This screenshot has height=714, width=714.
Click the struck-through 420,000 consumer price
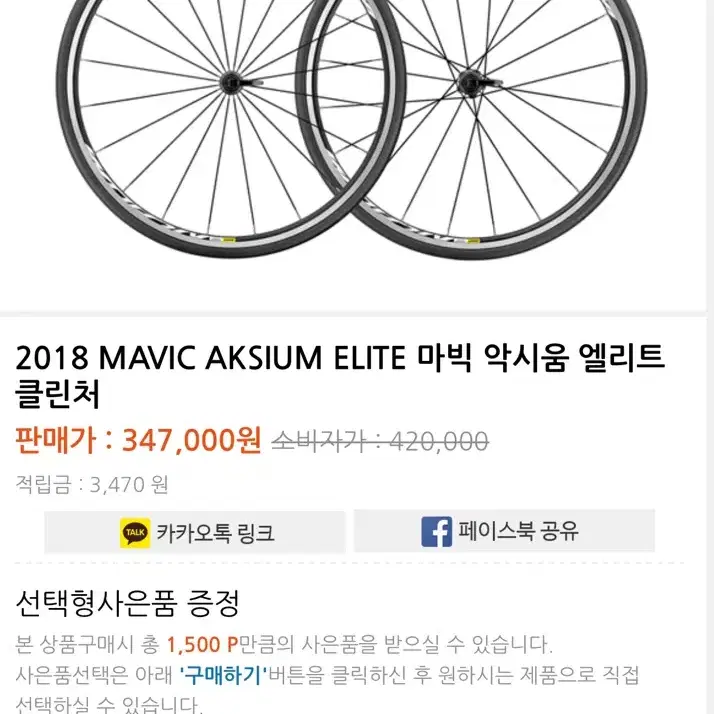(x=439, y=441)
